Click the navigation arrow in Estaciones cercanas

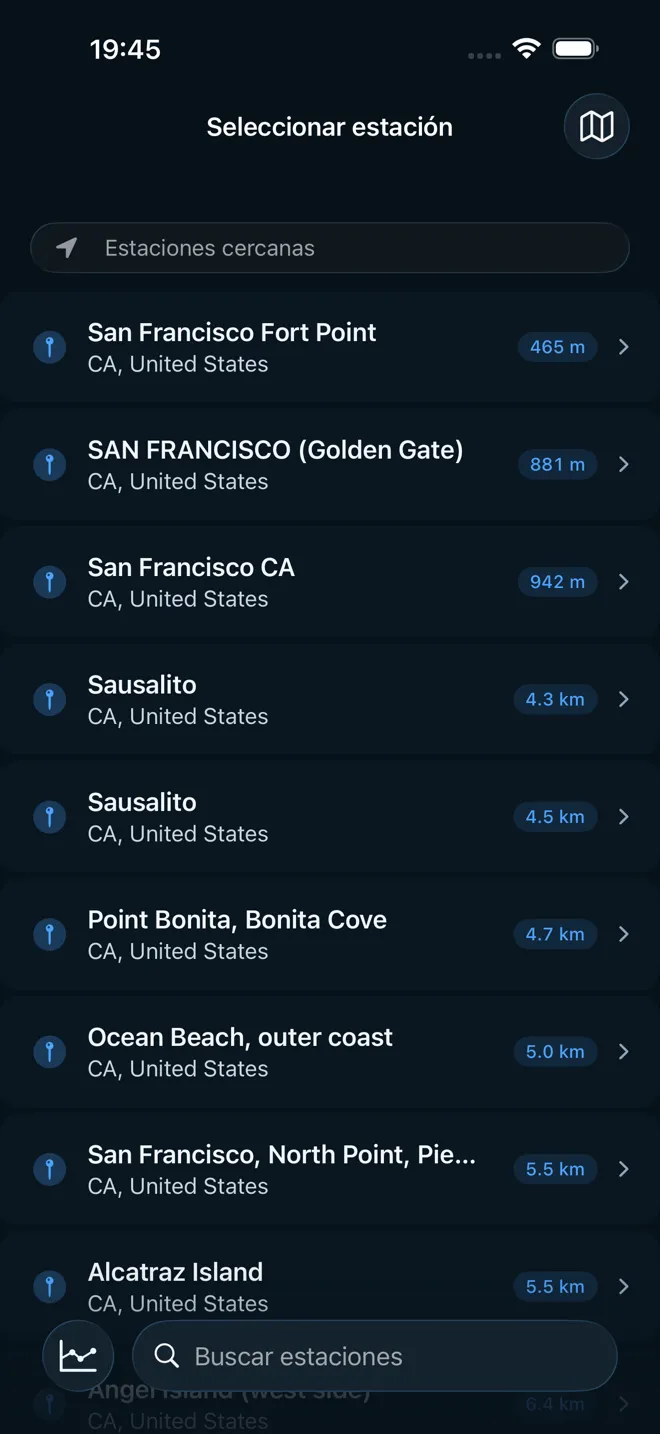pyautogui.click(x=64, y=247)
